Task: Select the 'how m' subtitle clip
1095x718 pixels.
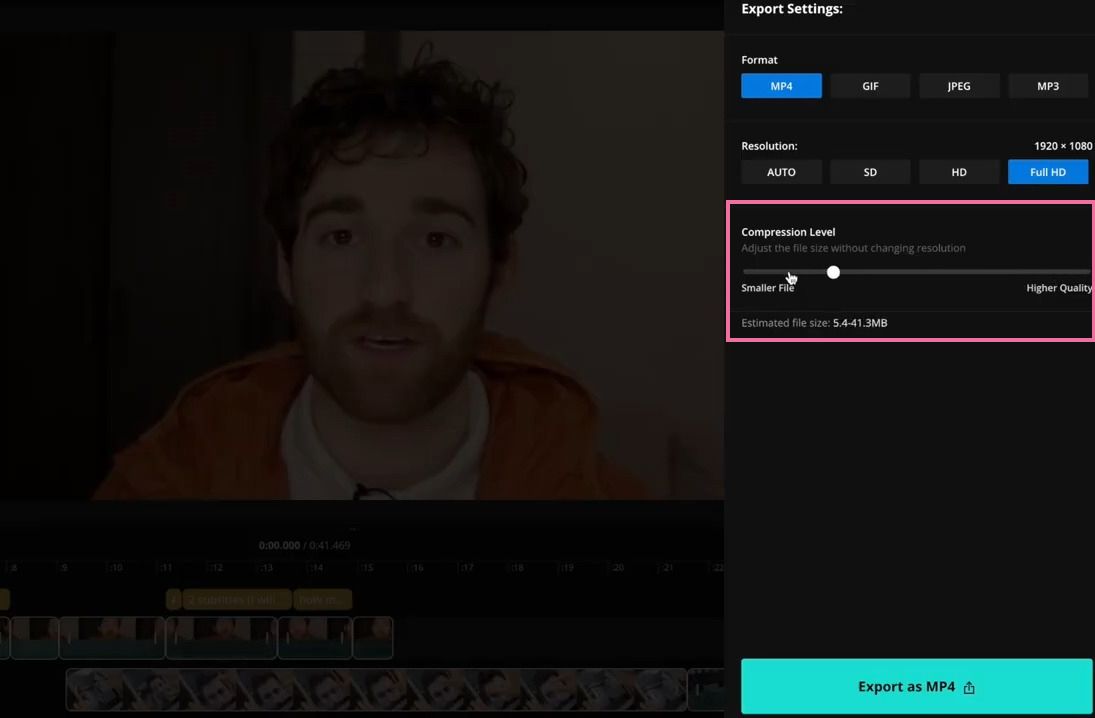Action: [x=322, y=599]
